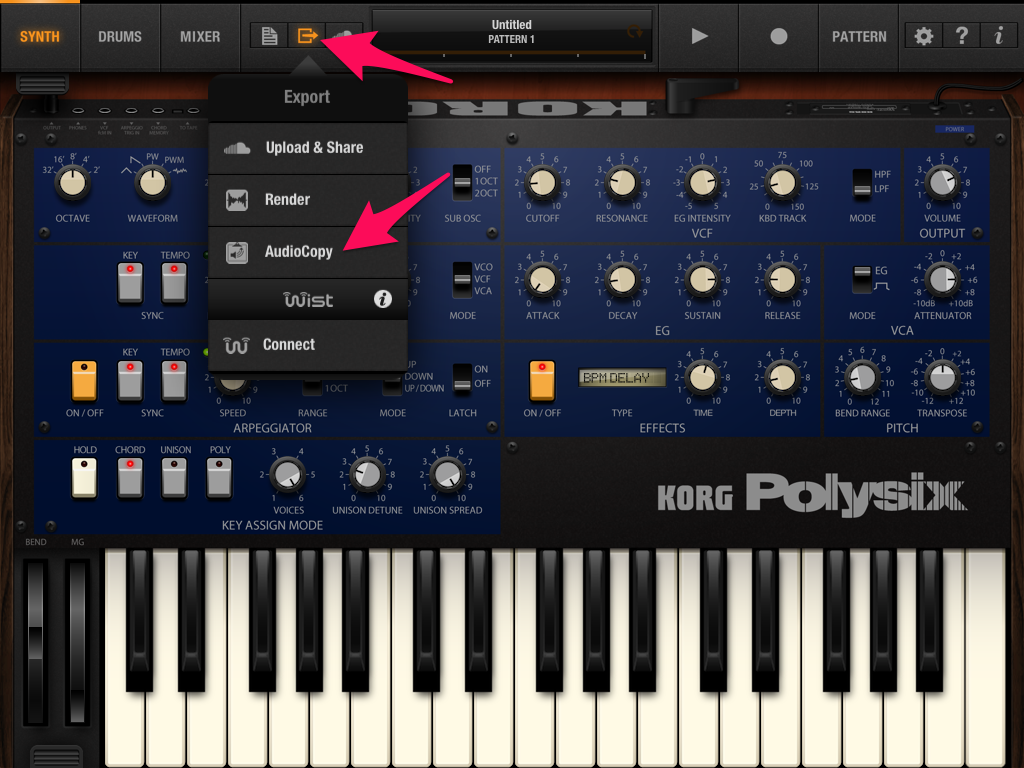
Task: Select AudioCopy from the Export menu
Action: (x=308, y=252)
